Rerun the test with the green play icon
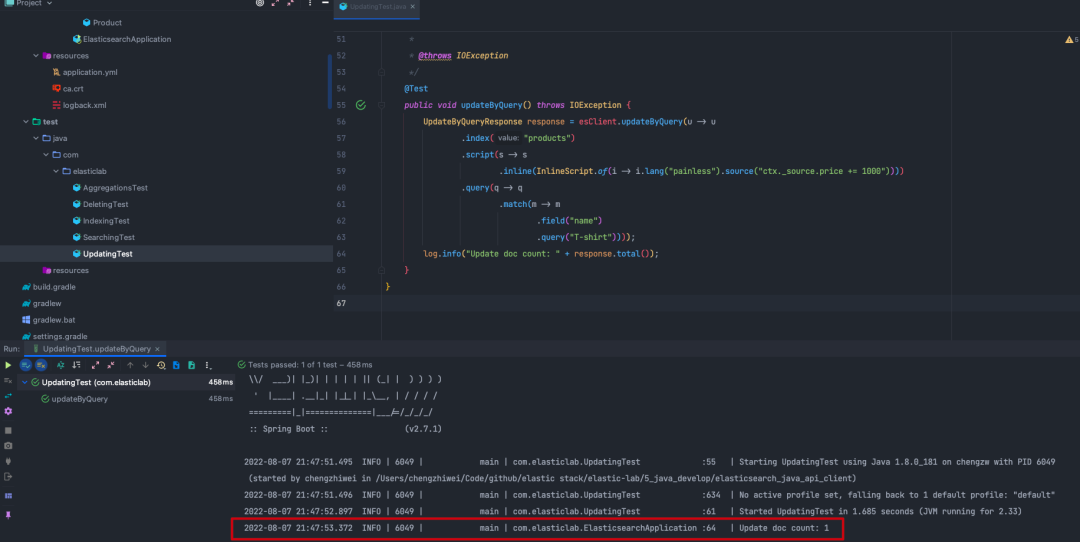 tap(8, 365)
